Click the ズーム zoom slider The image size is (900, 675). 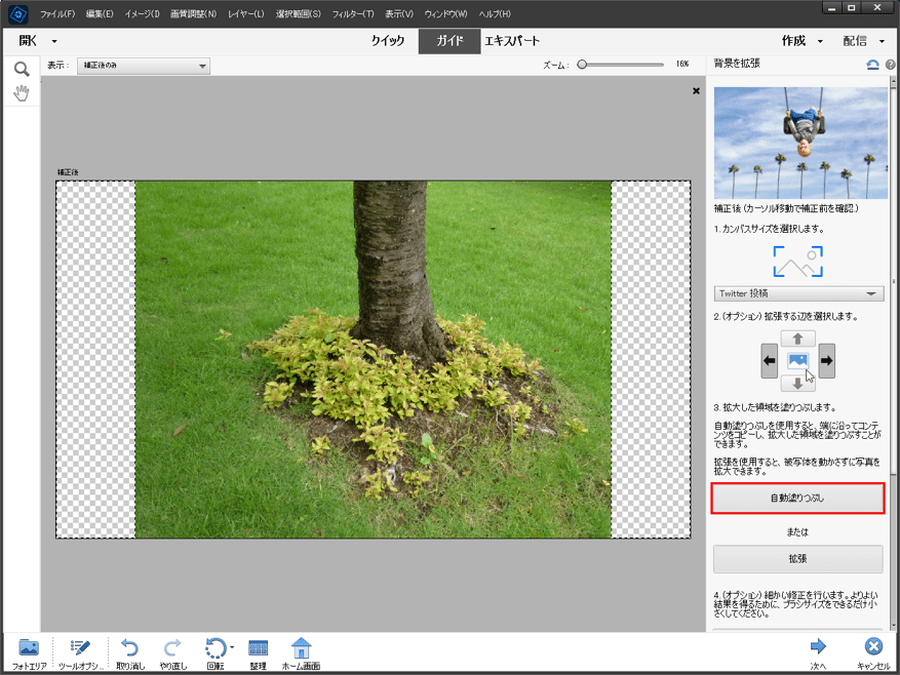pyautogui.click(x=620, y=64)
